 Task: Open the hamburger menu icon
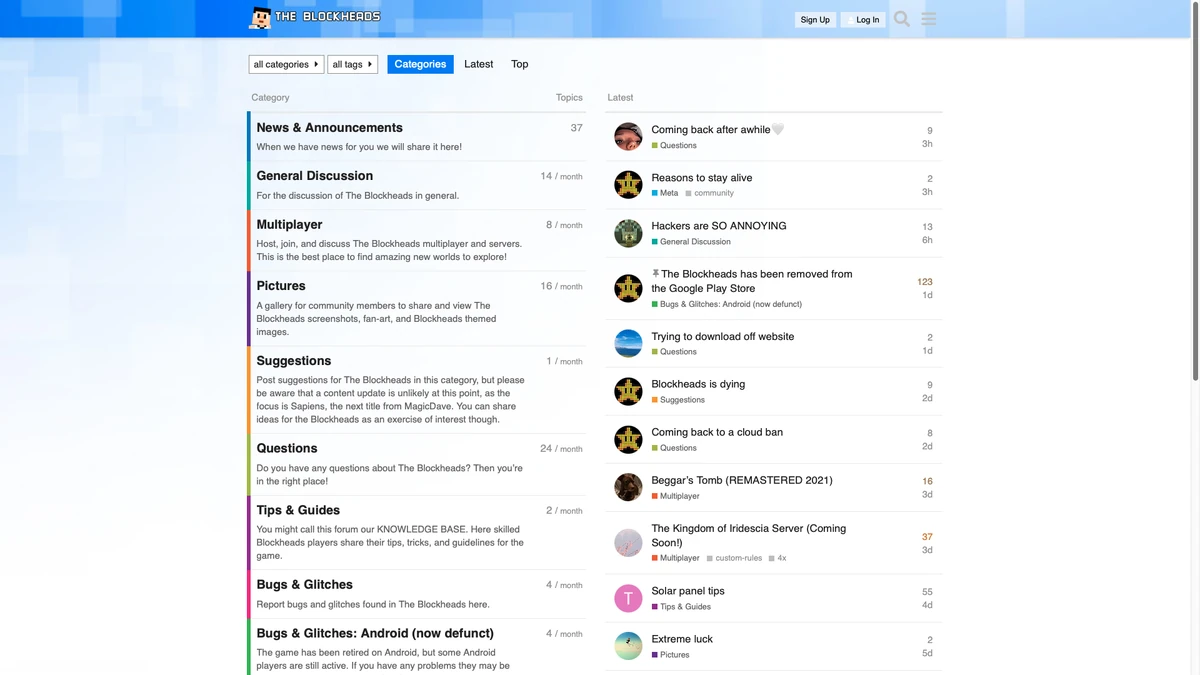929,18
